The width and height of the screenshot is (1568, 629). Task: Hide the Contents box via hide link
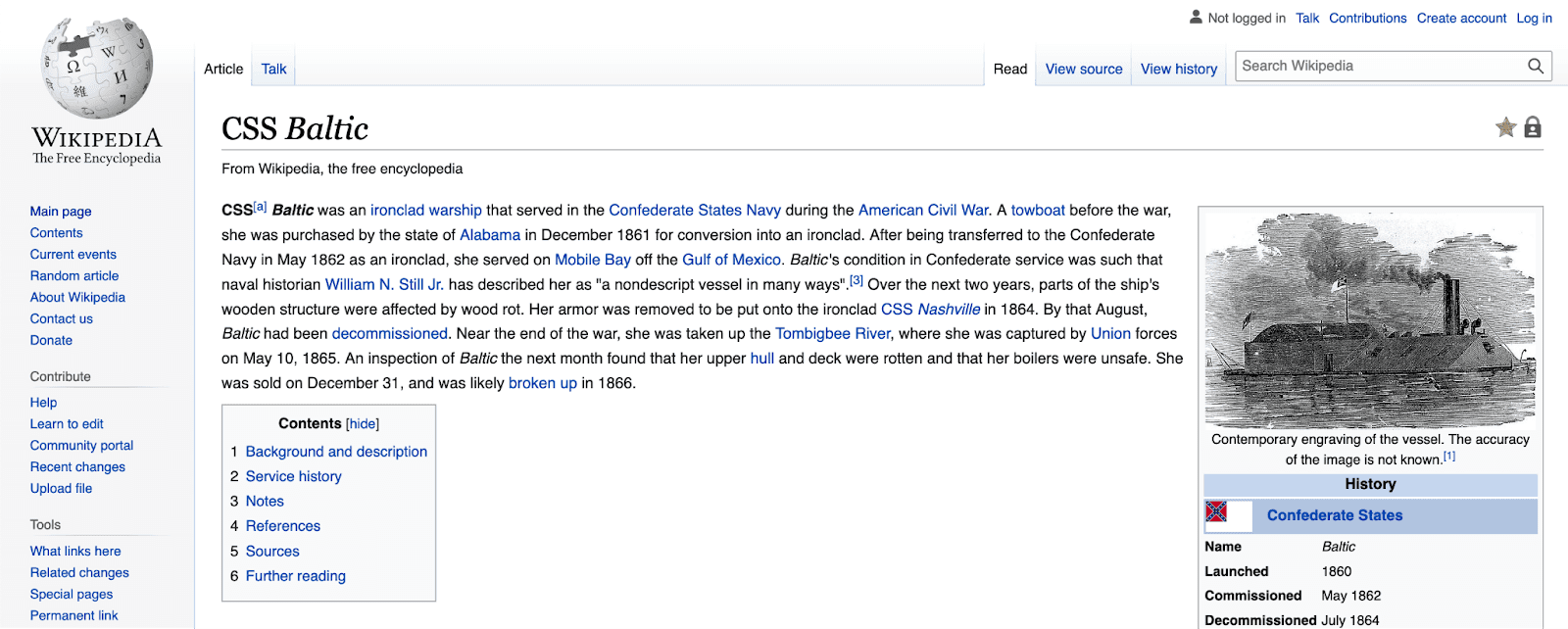coord(363,424)
